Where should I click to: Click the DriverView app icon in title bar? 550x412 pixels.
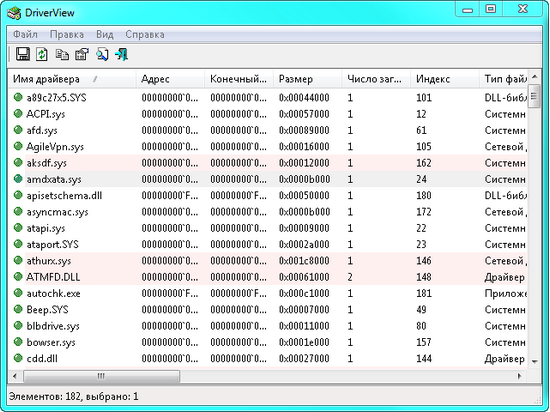pyautogui.click(x=14, y=13)
